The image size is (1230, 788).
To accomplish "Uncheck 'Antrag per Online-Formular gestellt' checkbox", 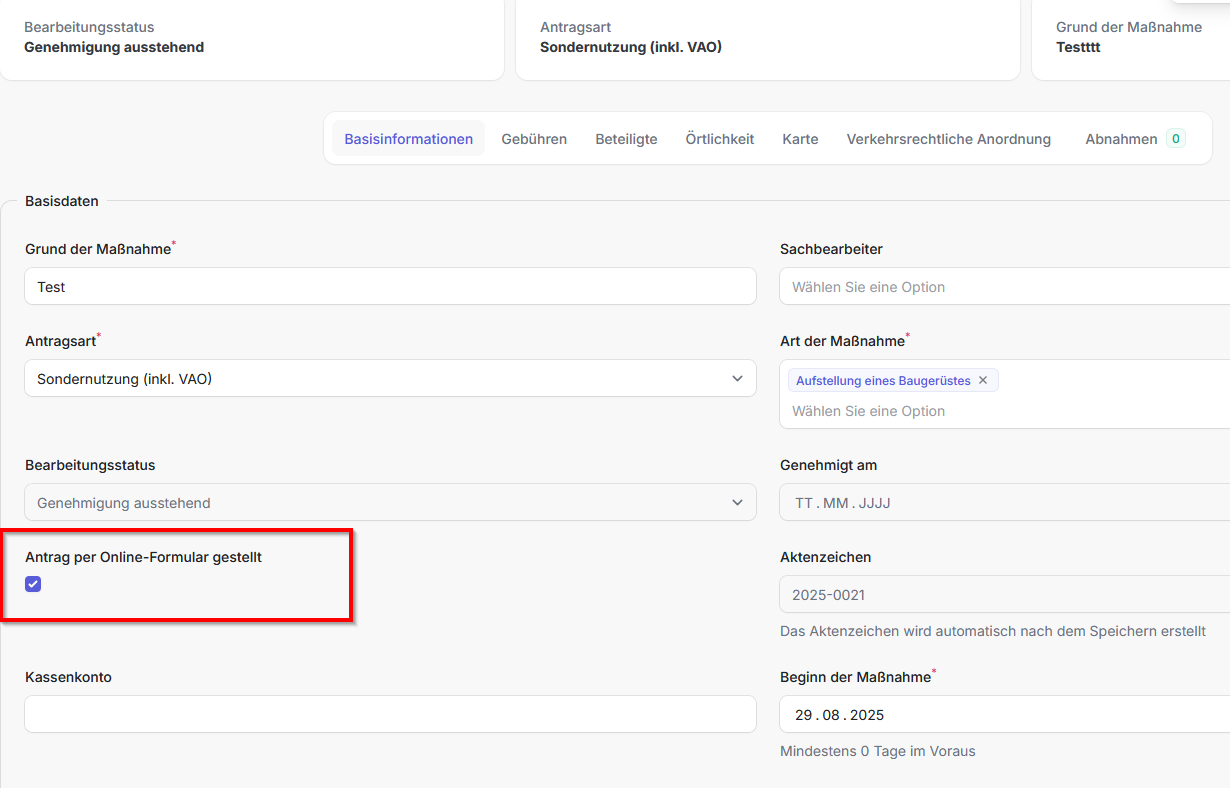I will point(33,584).
